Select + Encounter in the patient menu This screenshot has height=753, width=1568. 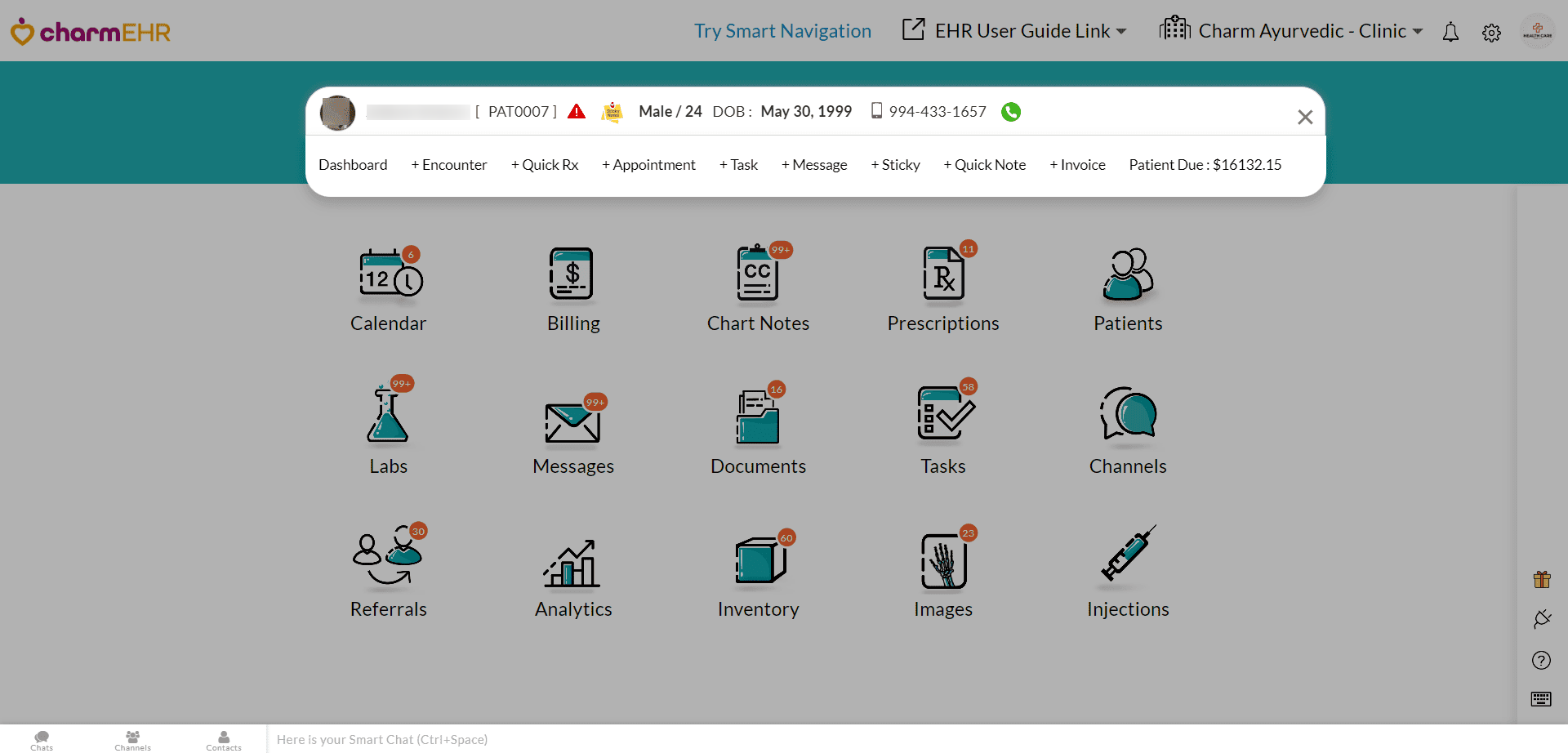click(x=448, y=164)
